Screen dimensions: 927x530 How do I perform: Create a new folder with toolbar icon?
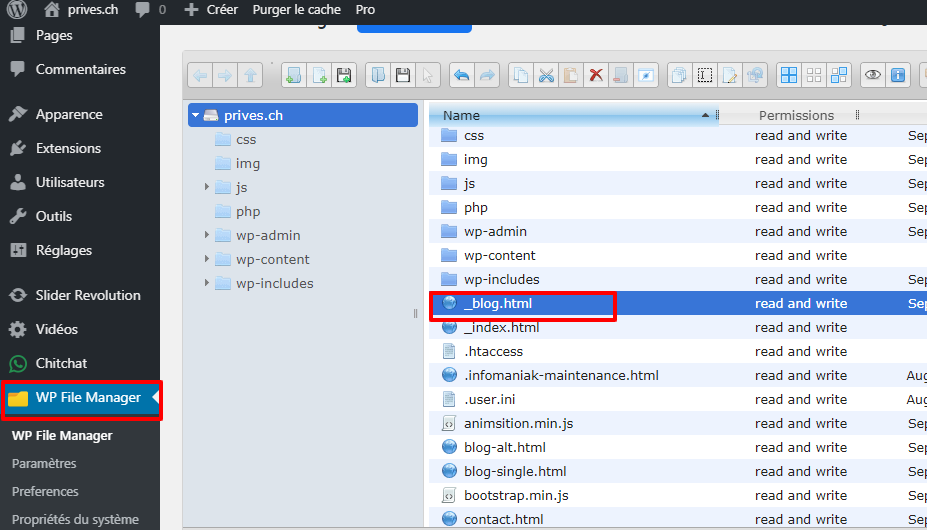294,75
